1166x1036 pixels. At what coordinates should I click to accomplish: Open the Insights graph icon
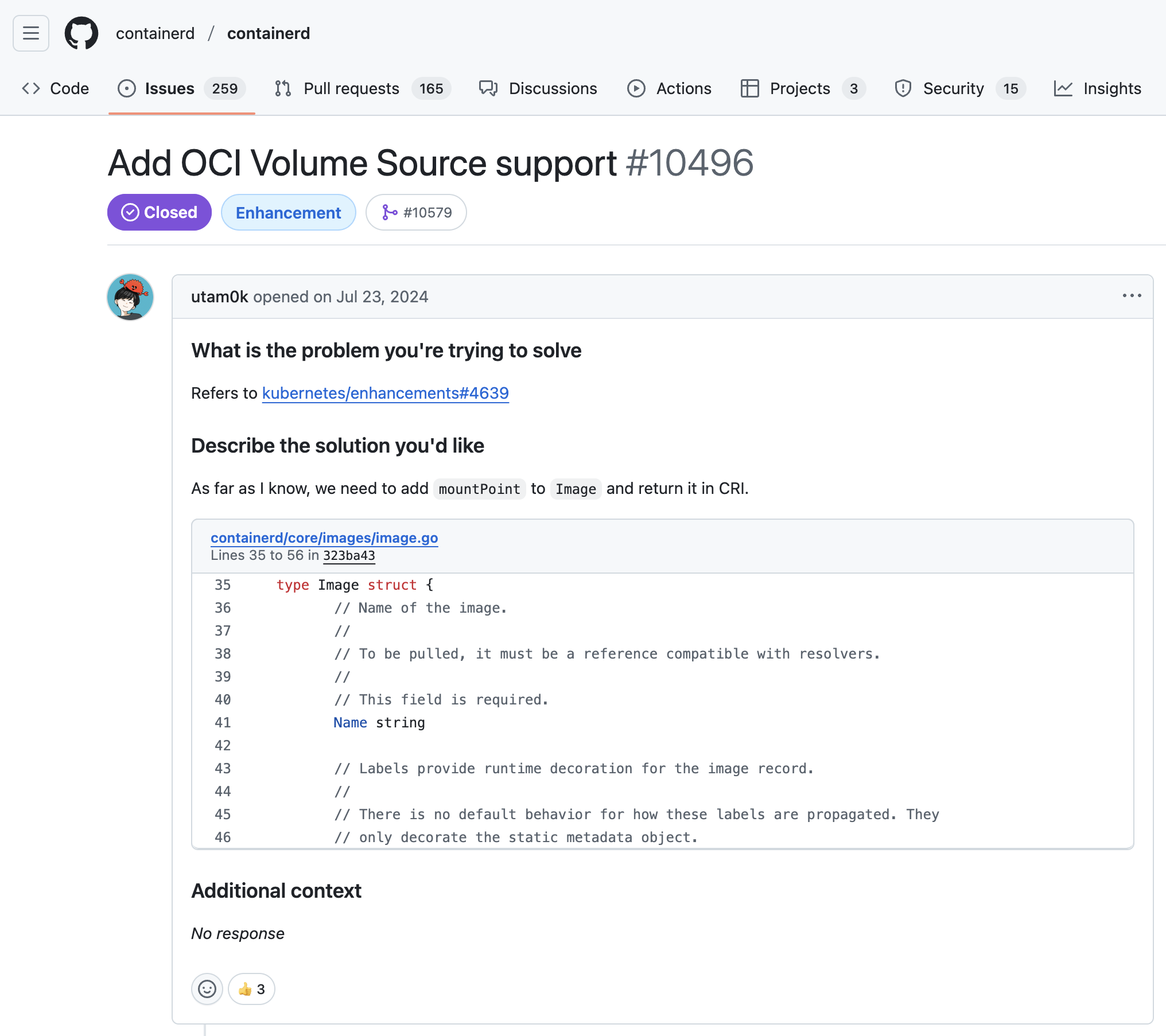pyautogui.click(x=1063, y=88)
